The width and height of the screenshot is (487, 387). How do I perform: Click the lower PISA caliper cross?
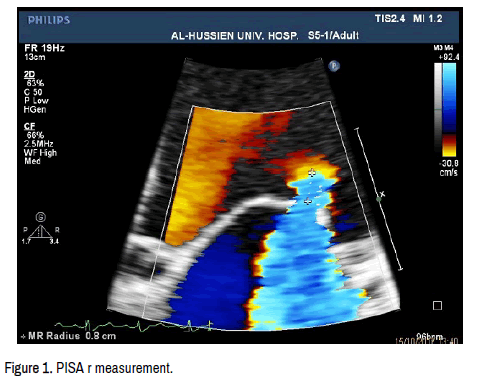[308, 201]
